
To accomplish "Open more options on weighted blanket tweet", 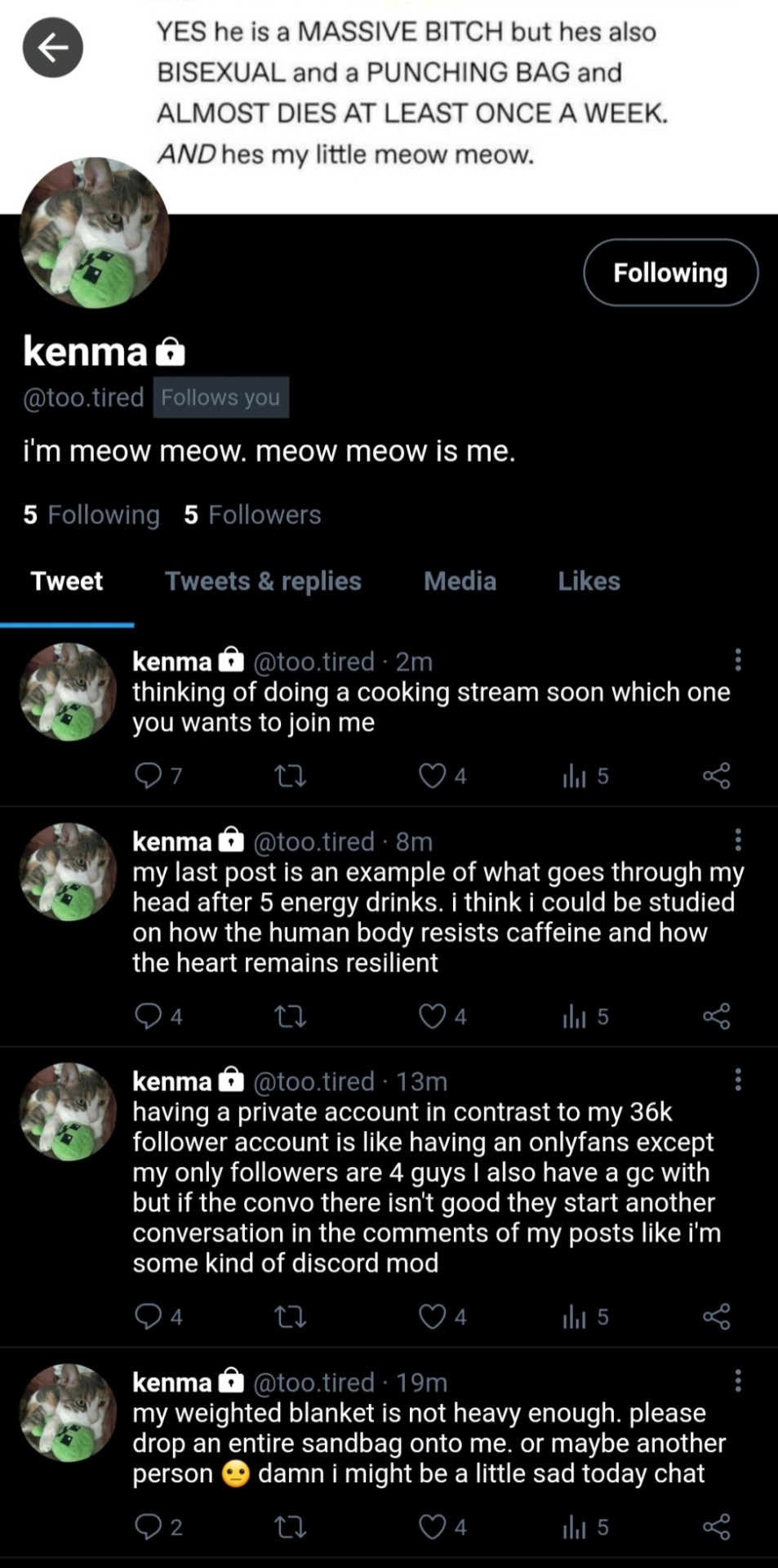I will click(738, 1381).
